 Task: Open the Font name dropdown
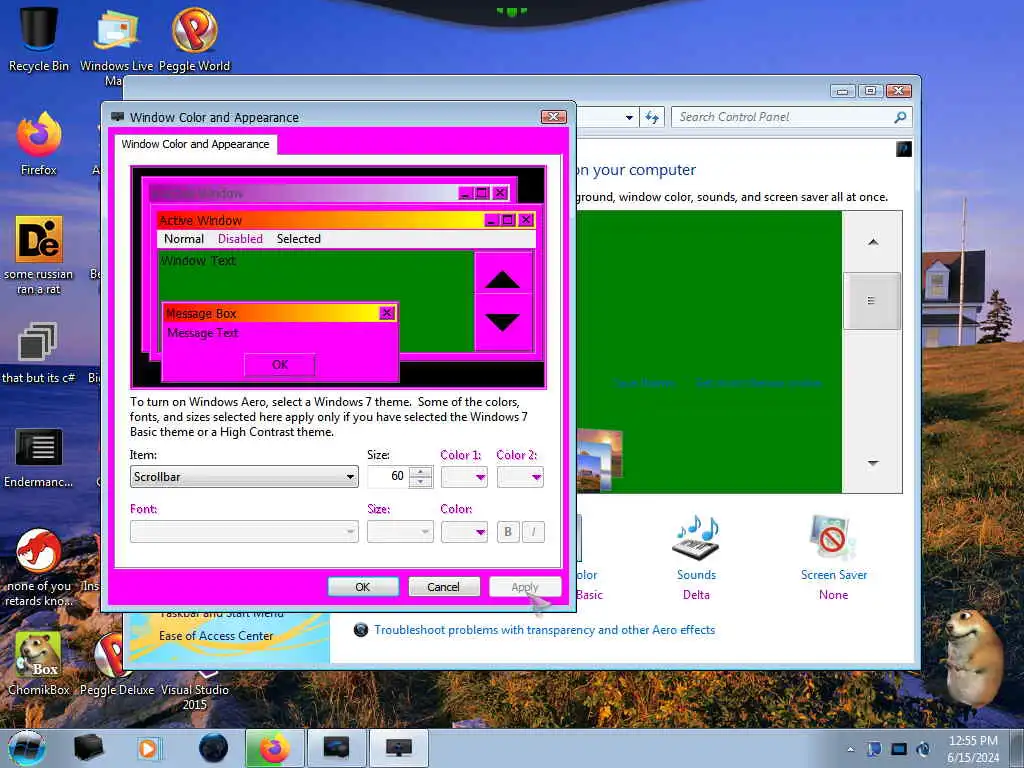click(244, 532)
